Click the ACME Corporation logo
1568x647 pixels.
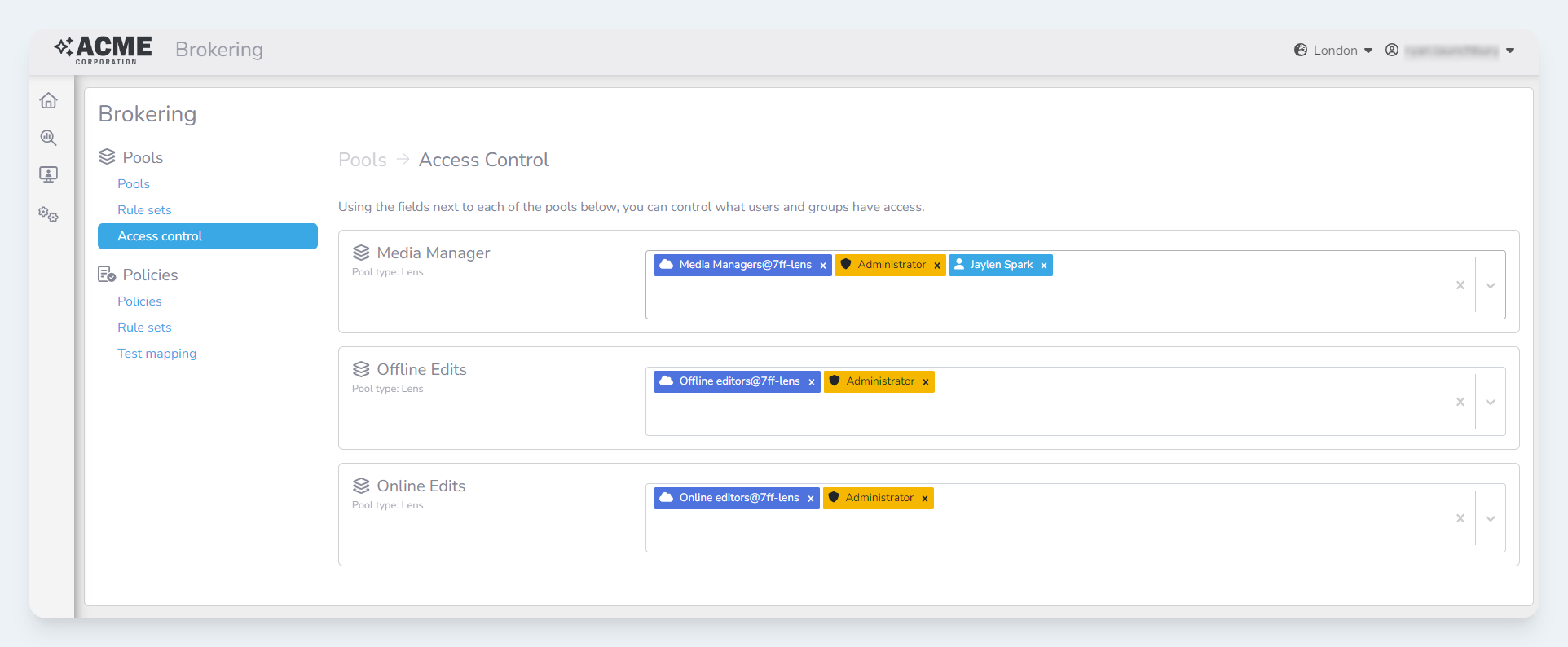click(104, 50)
